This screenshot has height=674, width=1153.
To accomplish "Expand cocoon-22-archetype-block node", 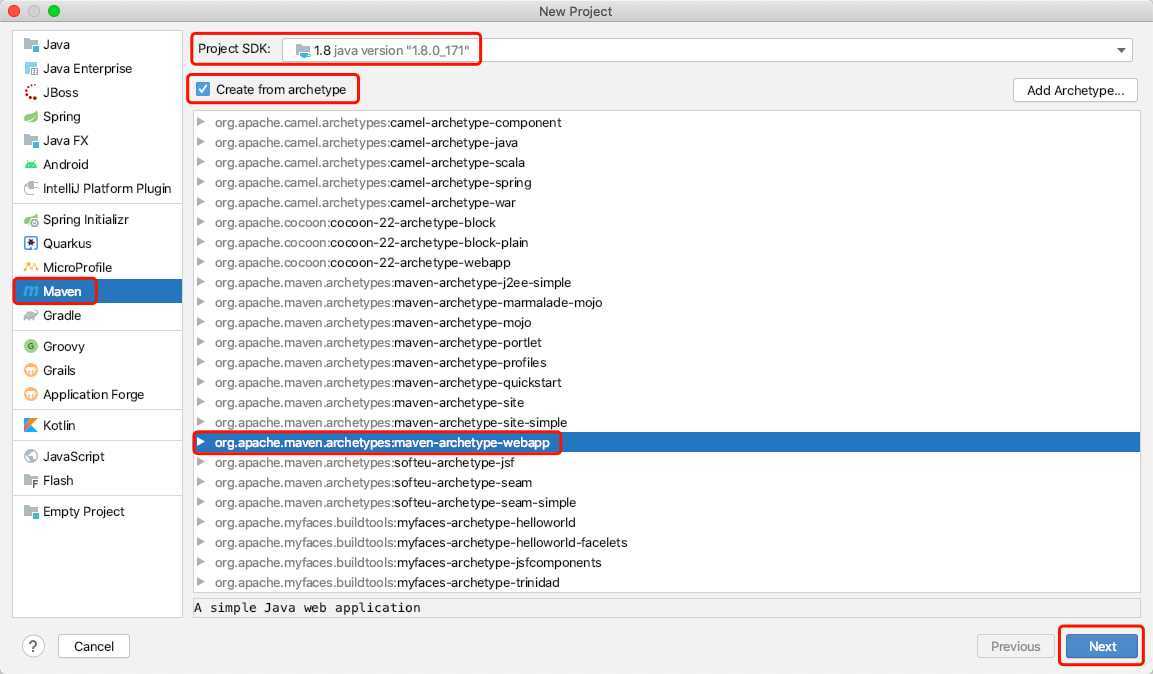I will click(201, 222).
